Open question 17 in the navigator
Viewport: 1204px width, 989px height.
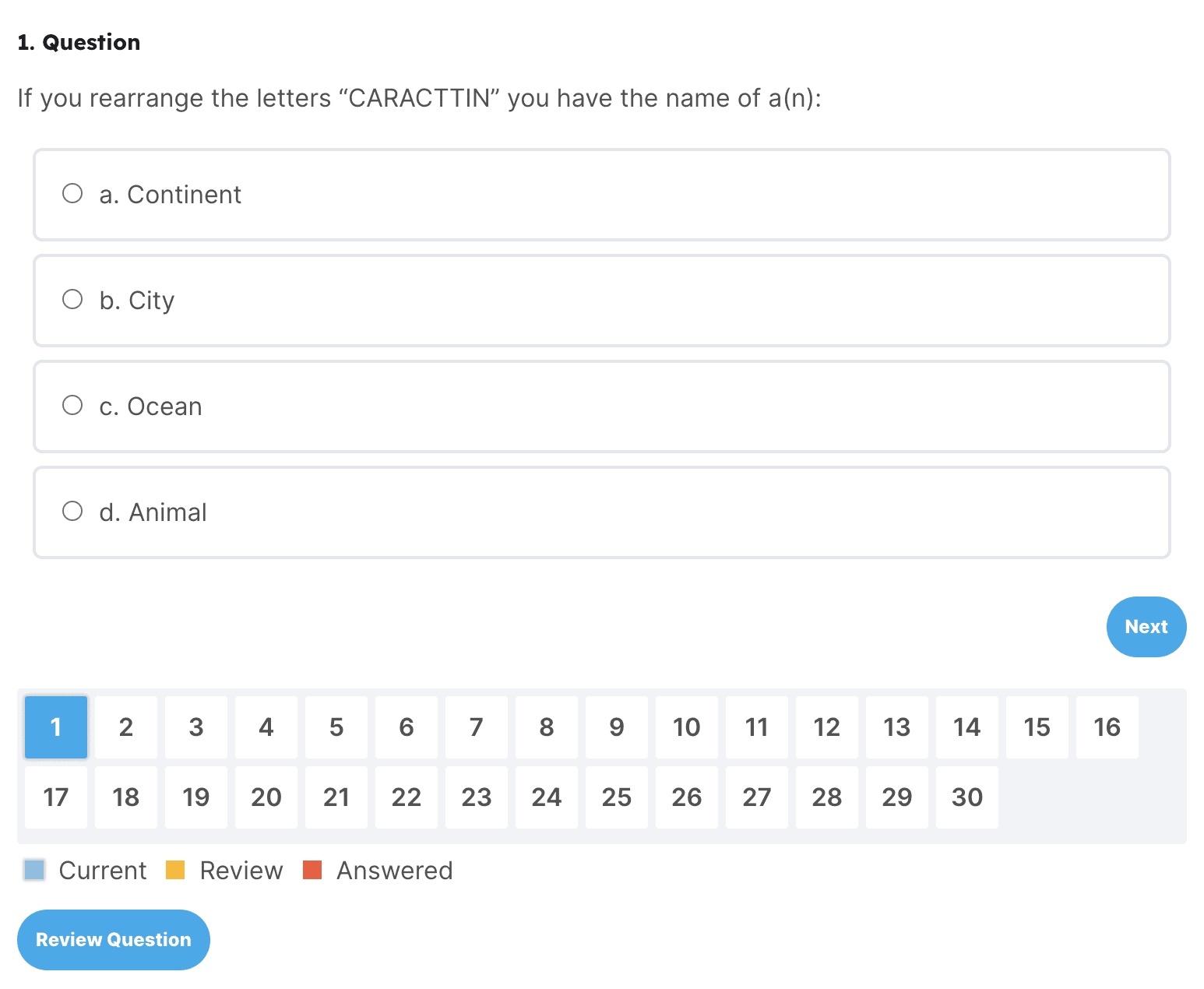(x=56, y=797)
